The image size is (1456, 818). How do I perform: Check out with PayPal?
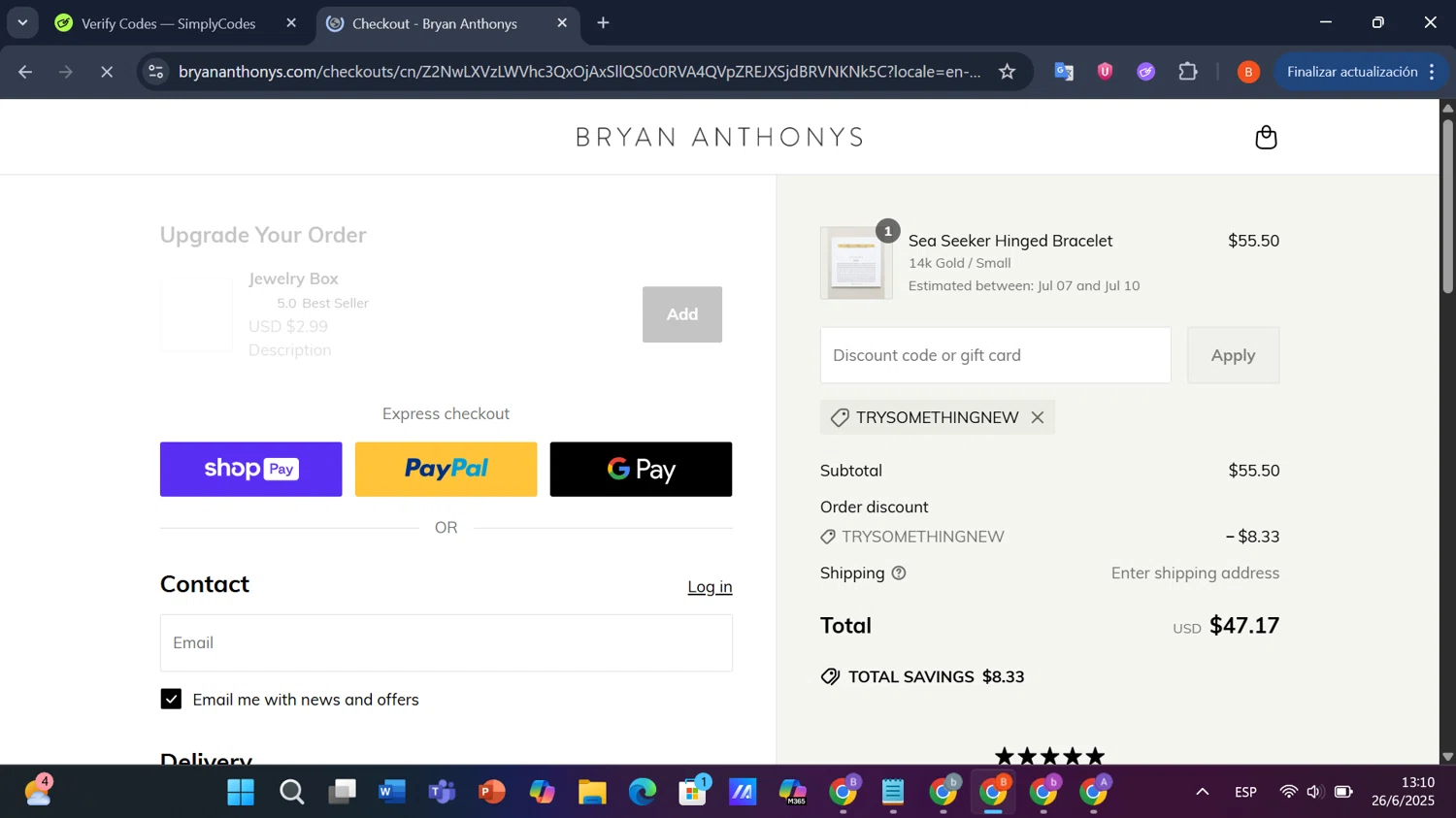[446, 470]
